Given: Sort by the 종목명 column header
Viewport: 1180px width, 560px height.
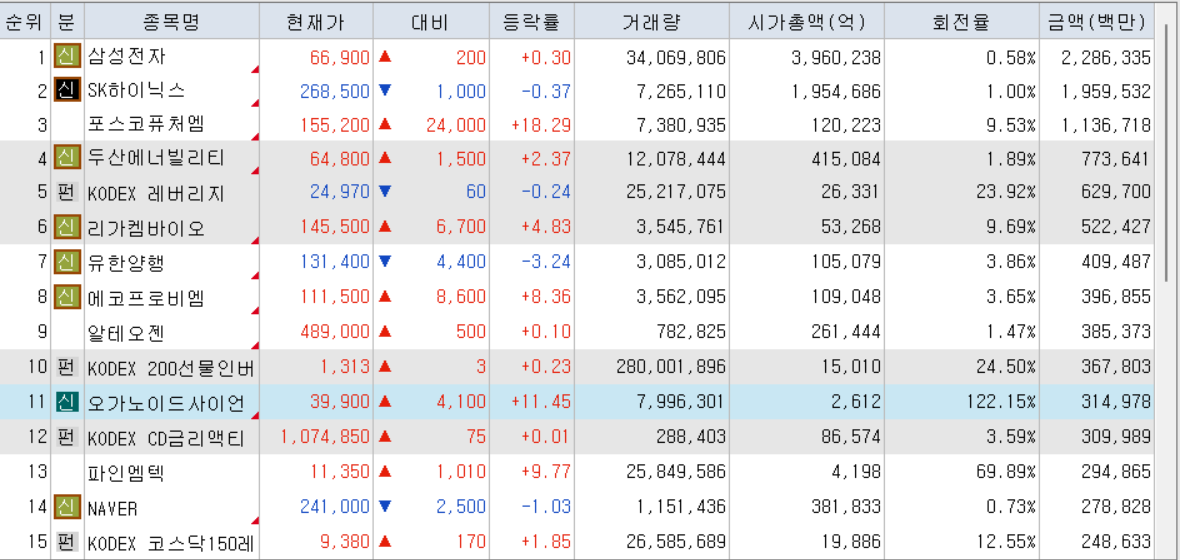Looking at the screenshot, I should 172,22.
